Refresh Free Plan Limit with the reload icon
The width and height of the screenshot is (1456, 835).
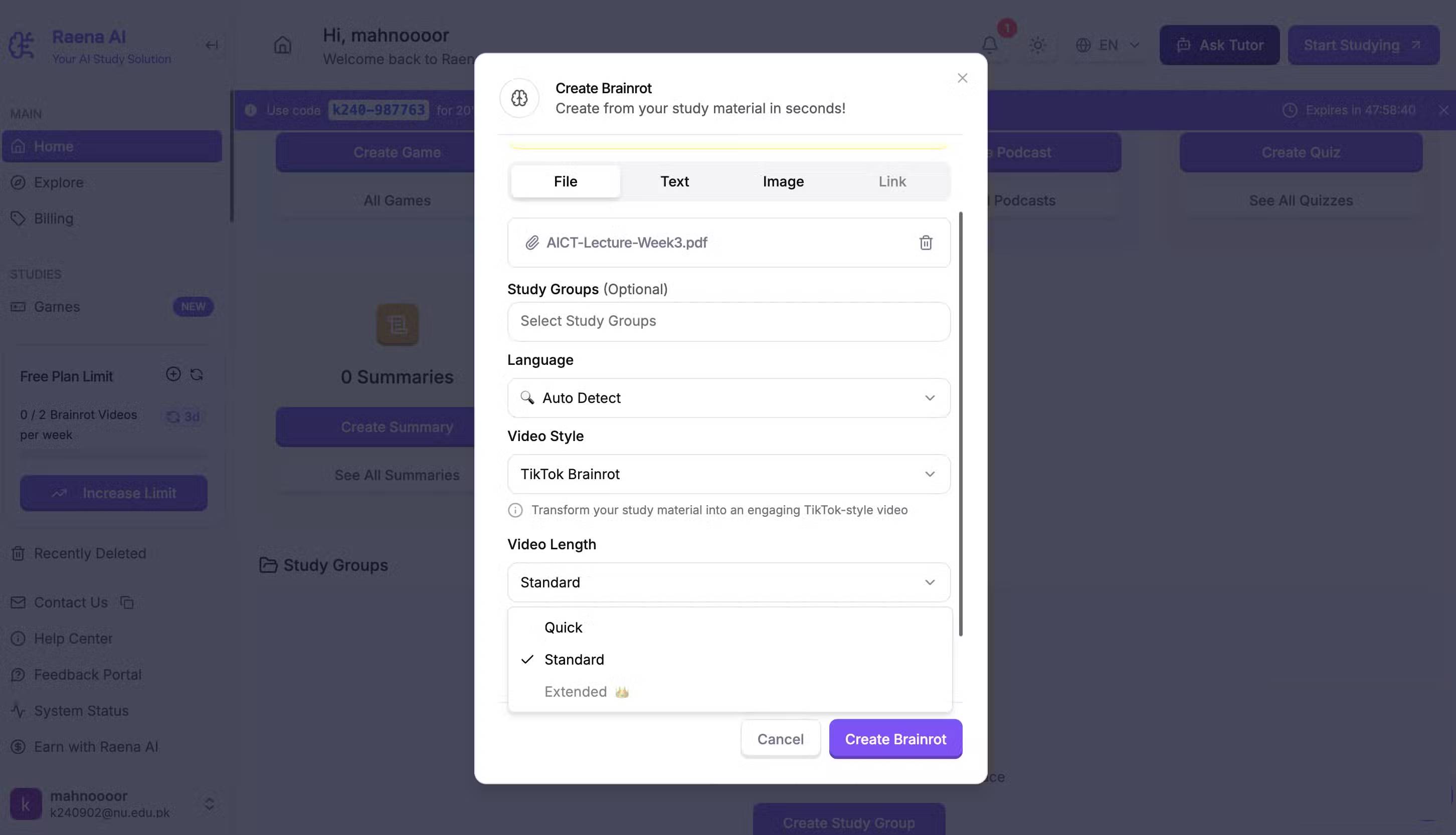(196, 374)
